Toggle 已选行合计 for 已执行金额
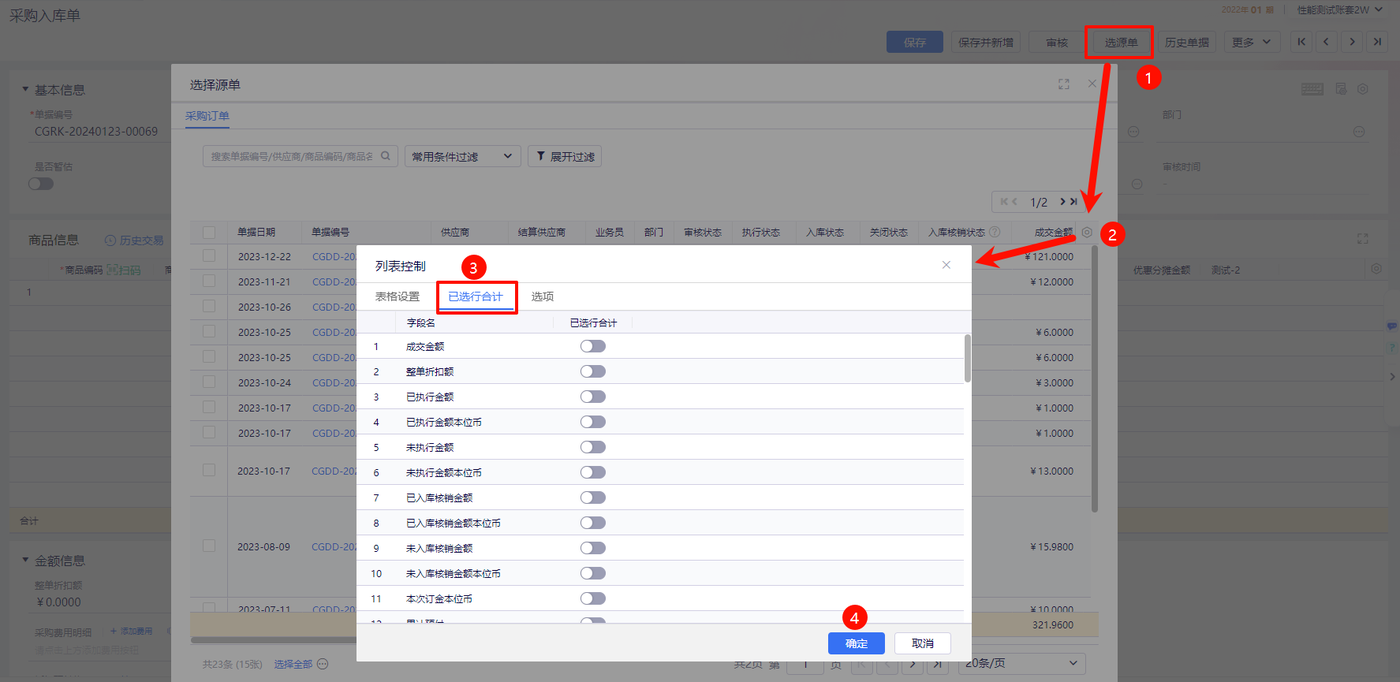Image resolution: width=1400 pixels, height=682 pixels. pyautogui.click(x=593, y=396)
